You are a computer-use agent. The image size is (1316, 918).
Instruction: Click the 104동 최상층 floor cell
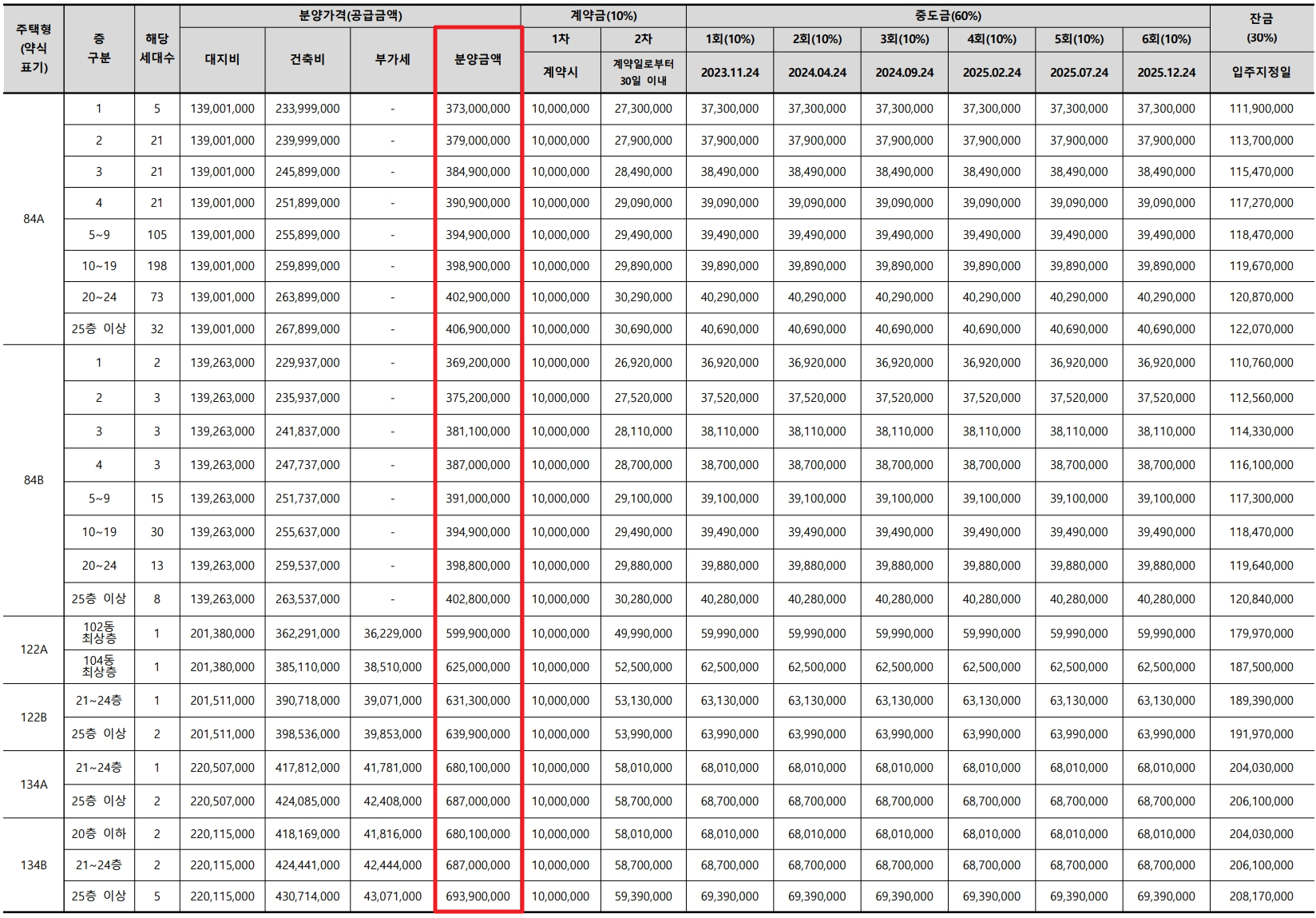point(99,666)
